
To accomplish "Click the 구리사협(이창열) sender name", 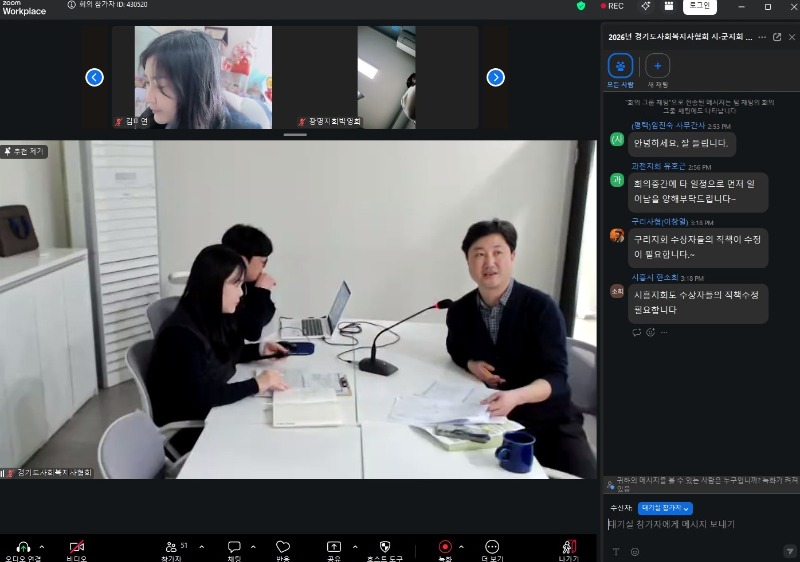I will pyautogui.click(x=660, y=222).
